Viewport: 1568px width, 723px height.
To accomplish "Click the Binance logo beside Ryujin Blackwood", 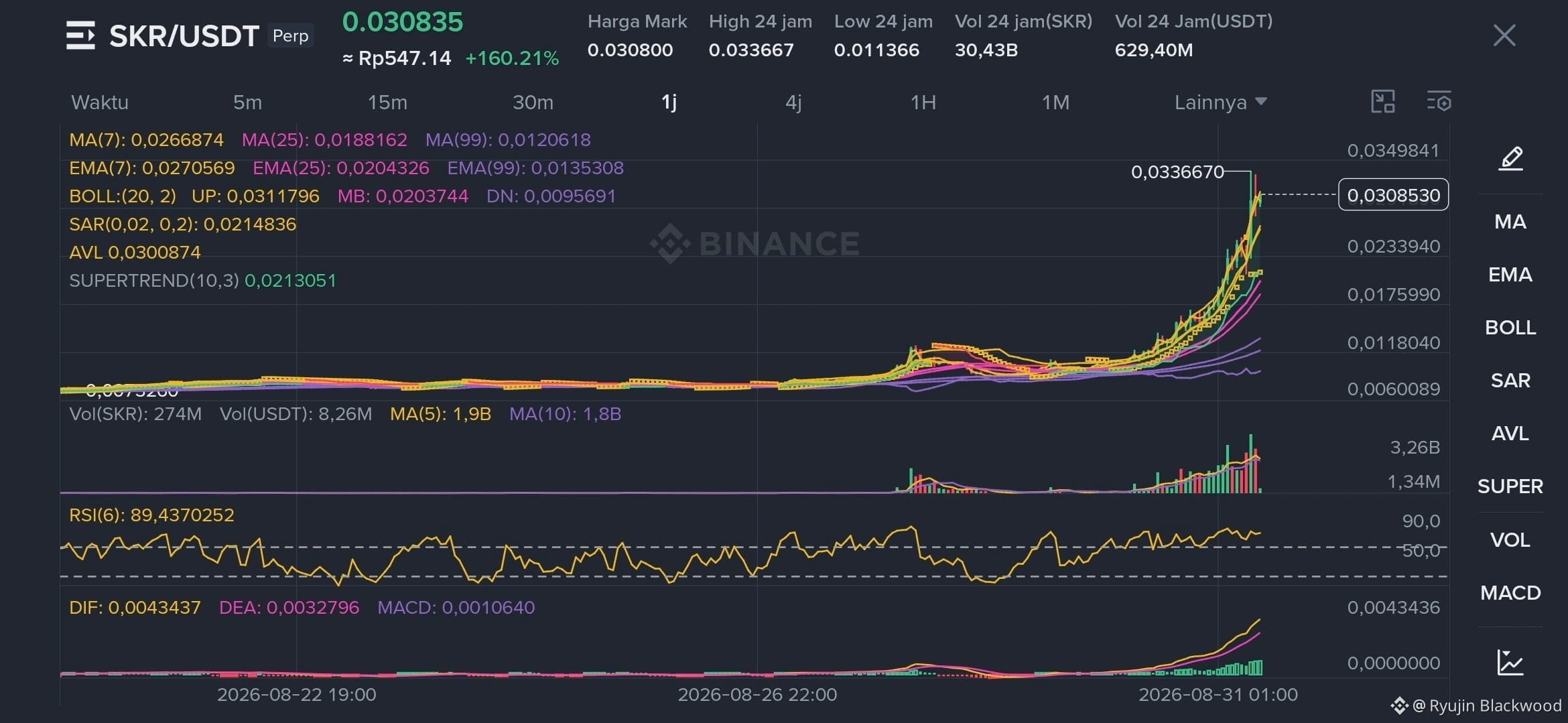I will 1399,706.
